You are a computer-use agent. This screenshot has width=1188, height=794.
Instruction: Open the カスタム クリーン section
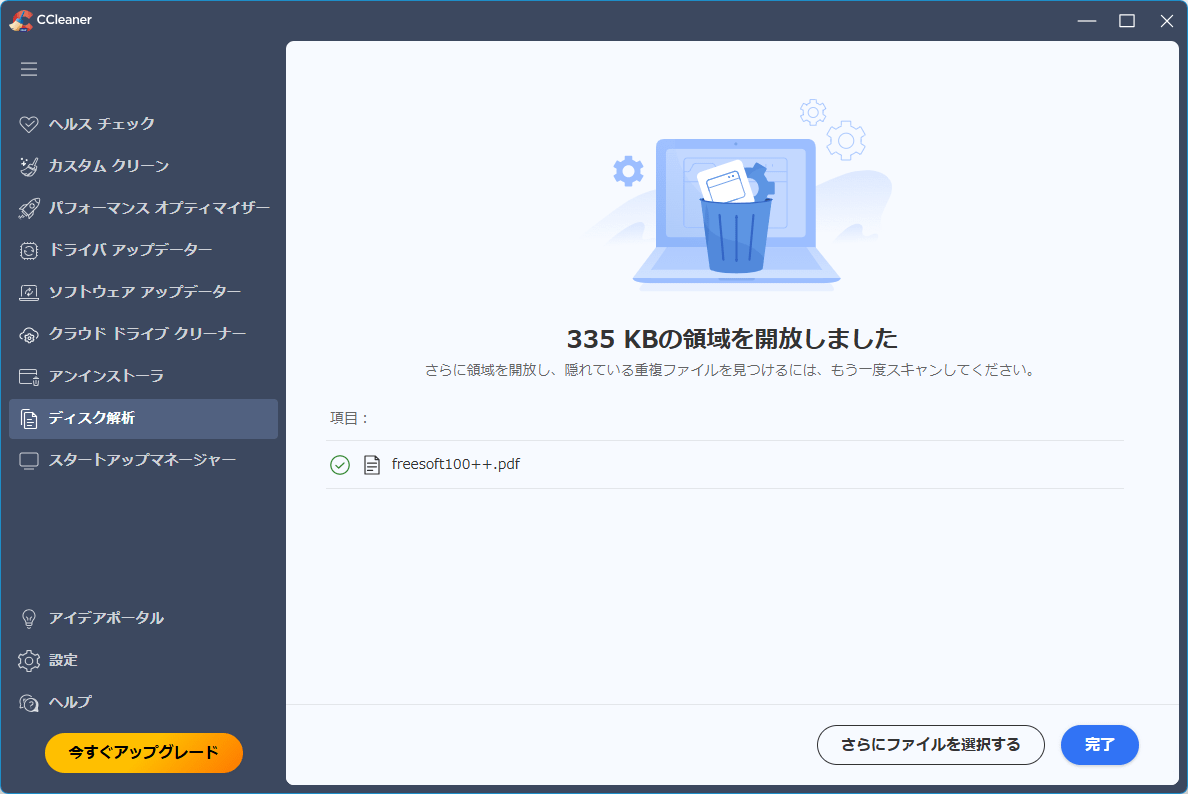[x=108, y=166]
